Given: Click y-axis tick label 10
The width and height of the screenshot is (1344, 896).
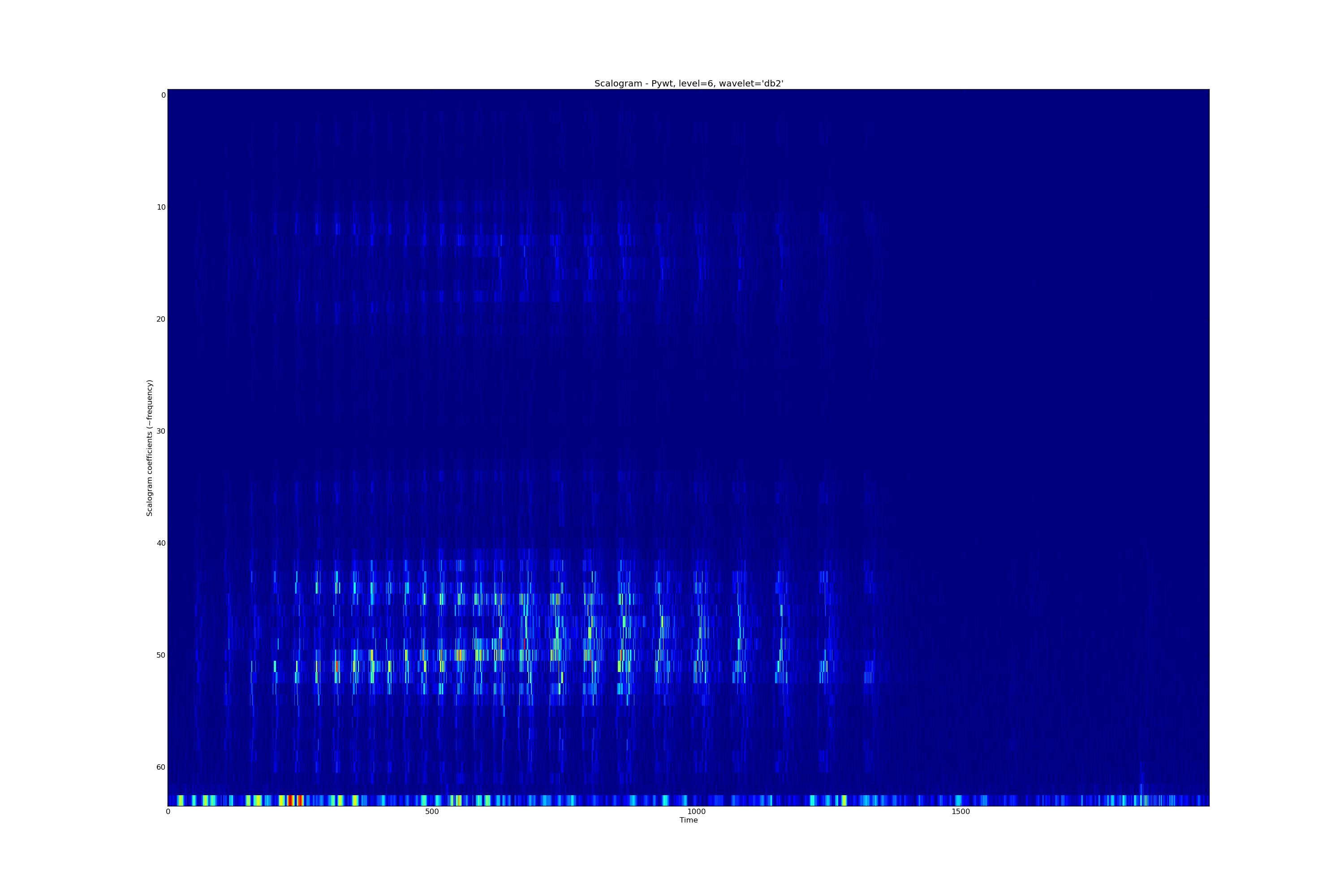Looking at the screenshot, I should [x=161, y=207].
